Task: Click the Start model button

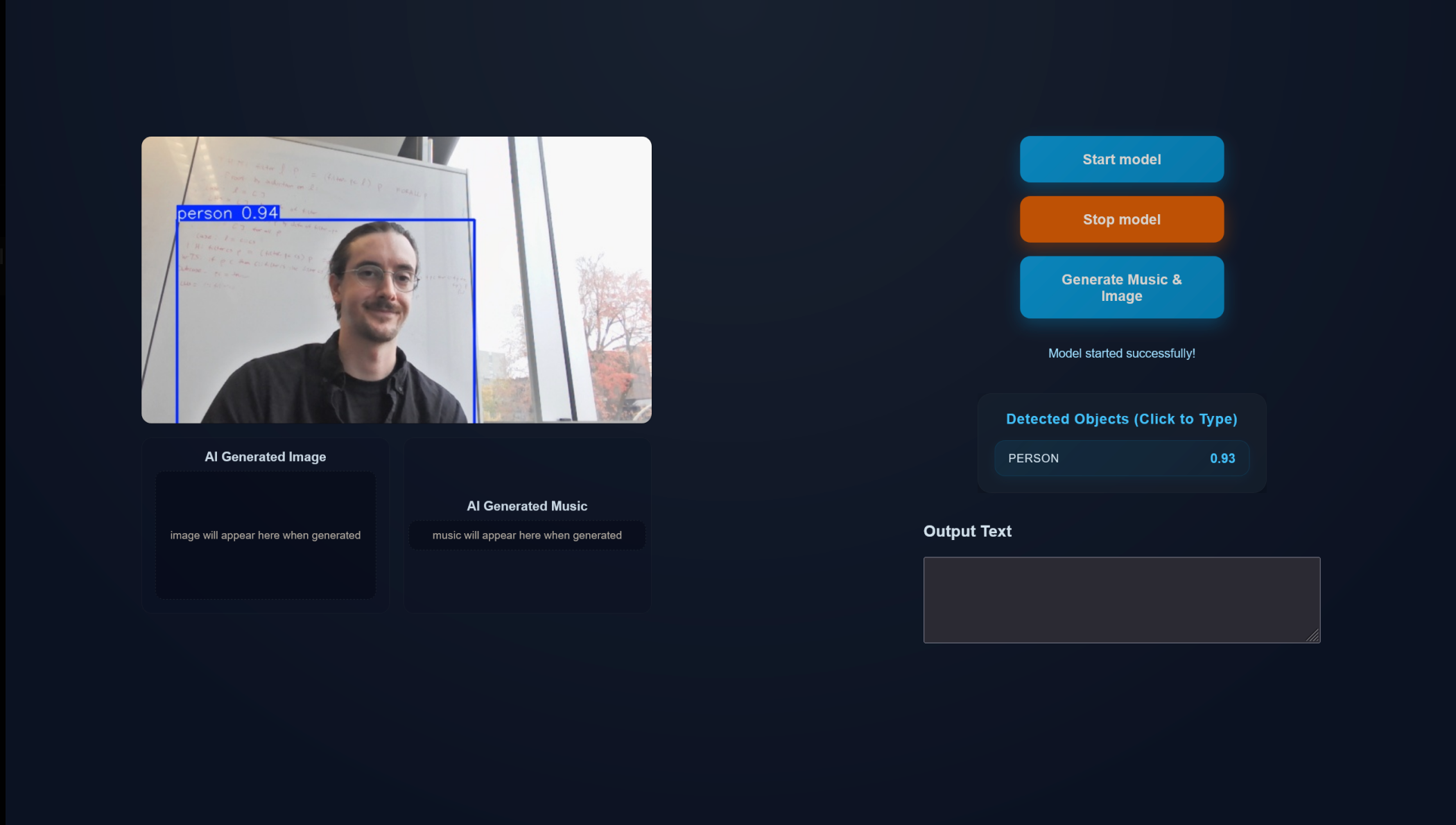Action: coord(1121,159)
